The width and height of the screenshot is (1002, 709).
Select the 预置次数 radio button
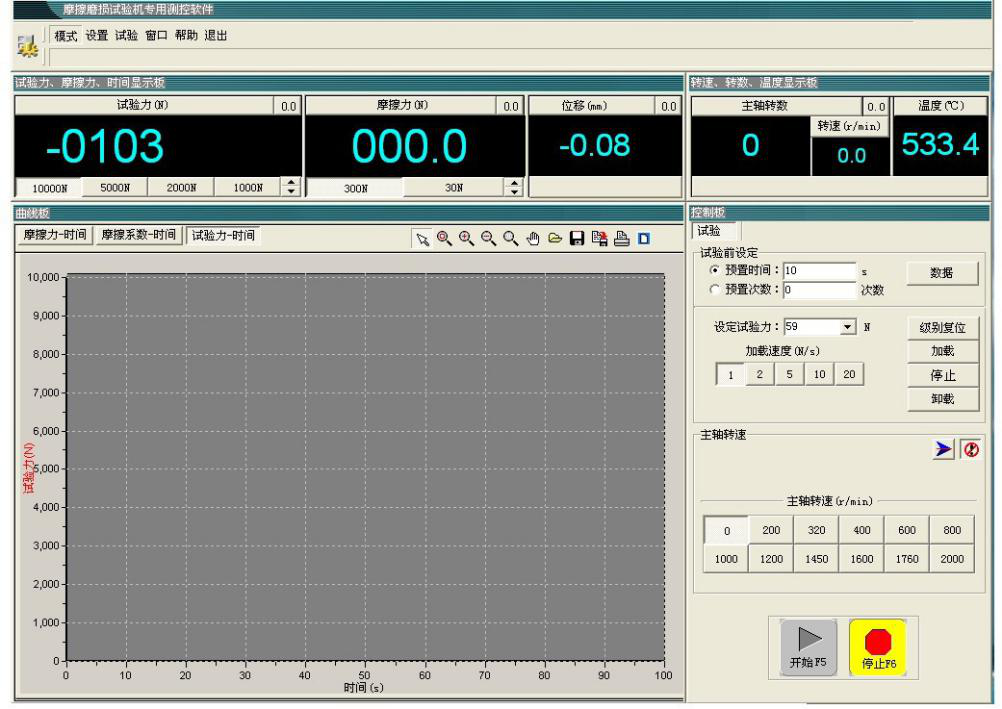click(714, 290)
